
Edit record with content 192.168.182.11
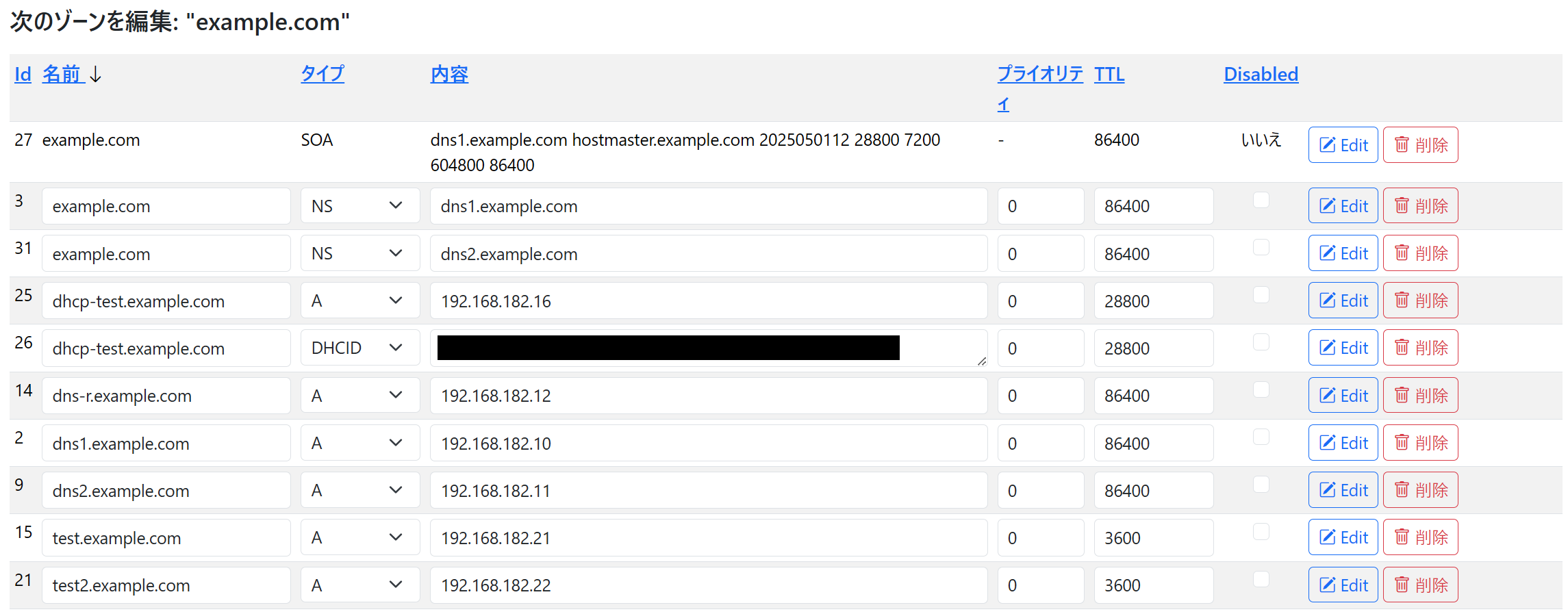(x=1343, y=489)
